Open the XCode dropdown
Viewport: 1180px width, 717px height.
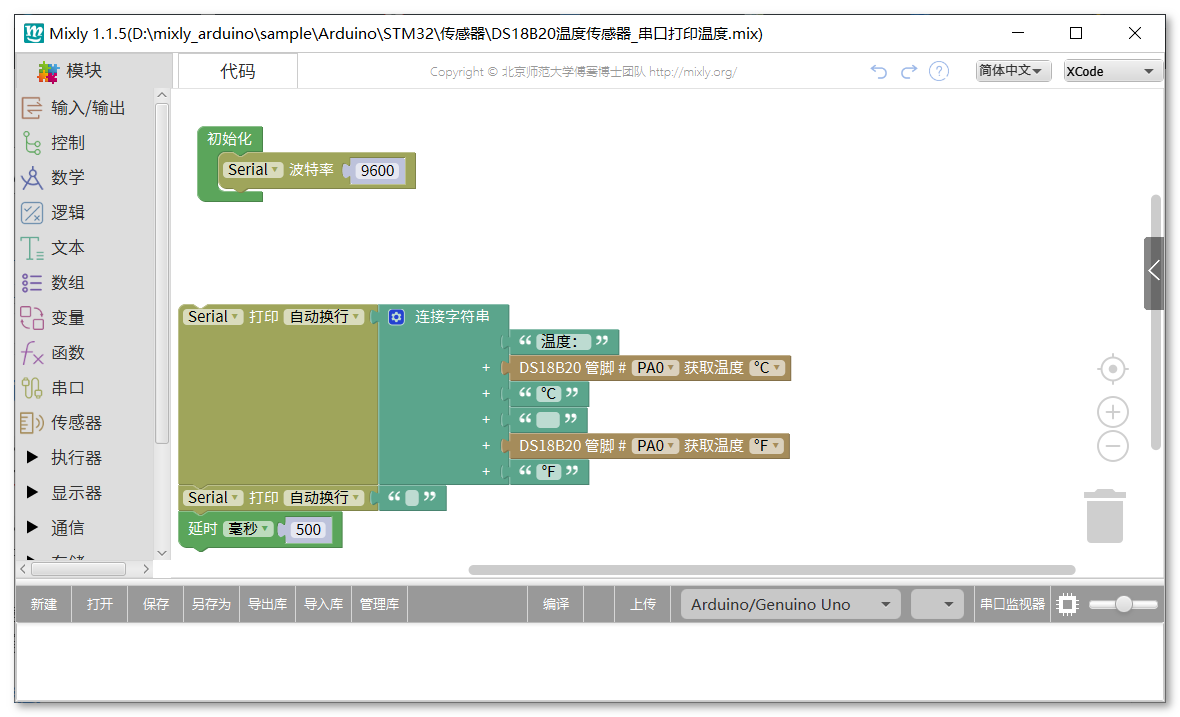(x=1110, y=71)
